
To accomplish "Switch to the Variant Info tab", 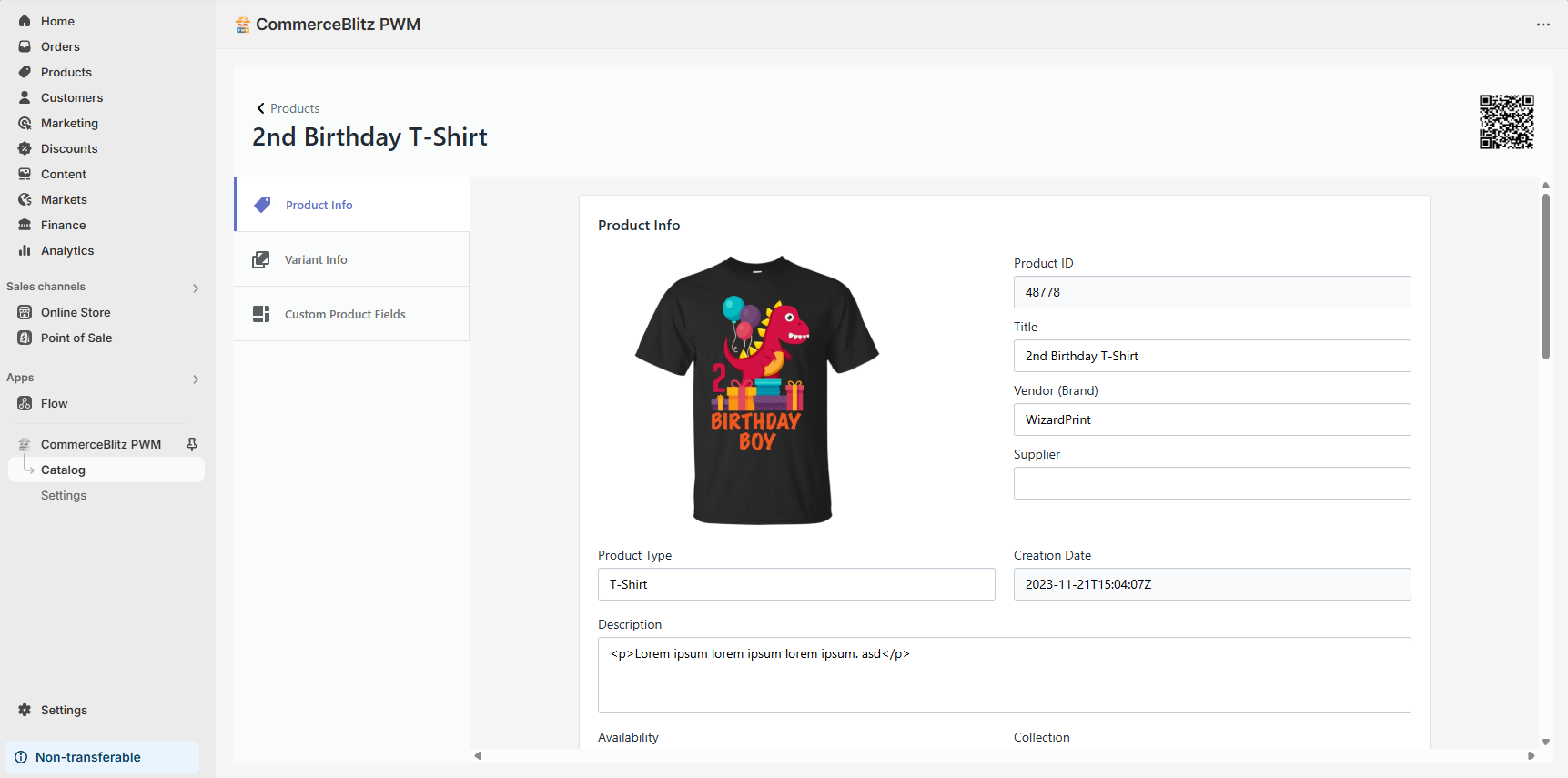I will click(x=352, y=259).
